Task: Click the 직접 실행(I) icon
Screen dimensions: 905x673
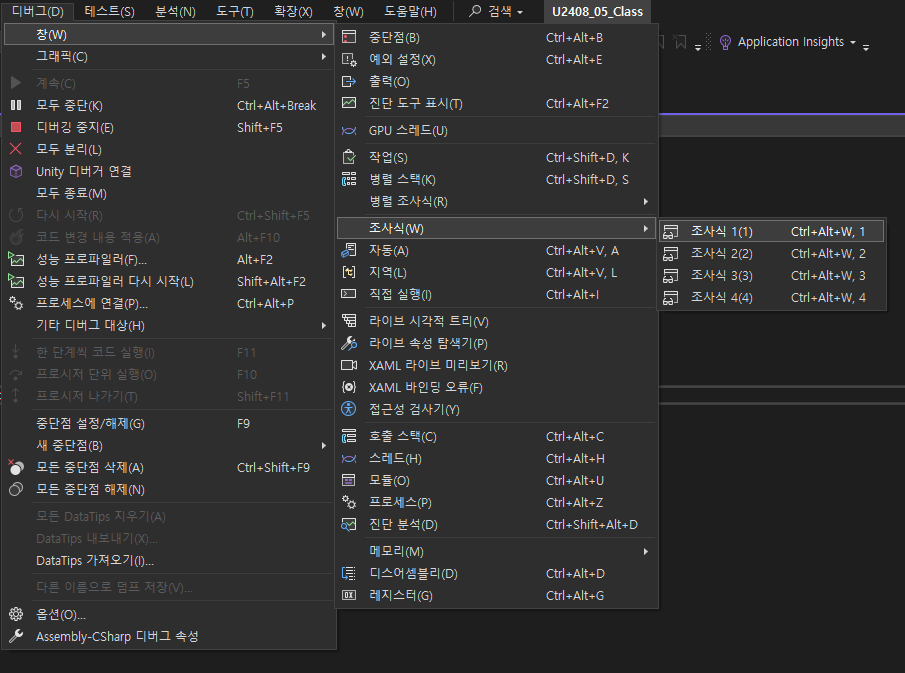Action: (349, 294)
